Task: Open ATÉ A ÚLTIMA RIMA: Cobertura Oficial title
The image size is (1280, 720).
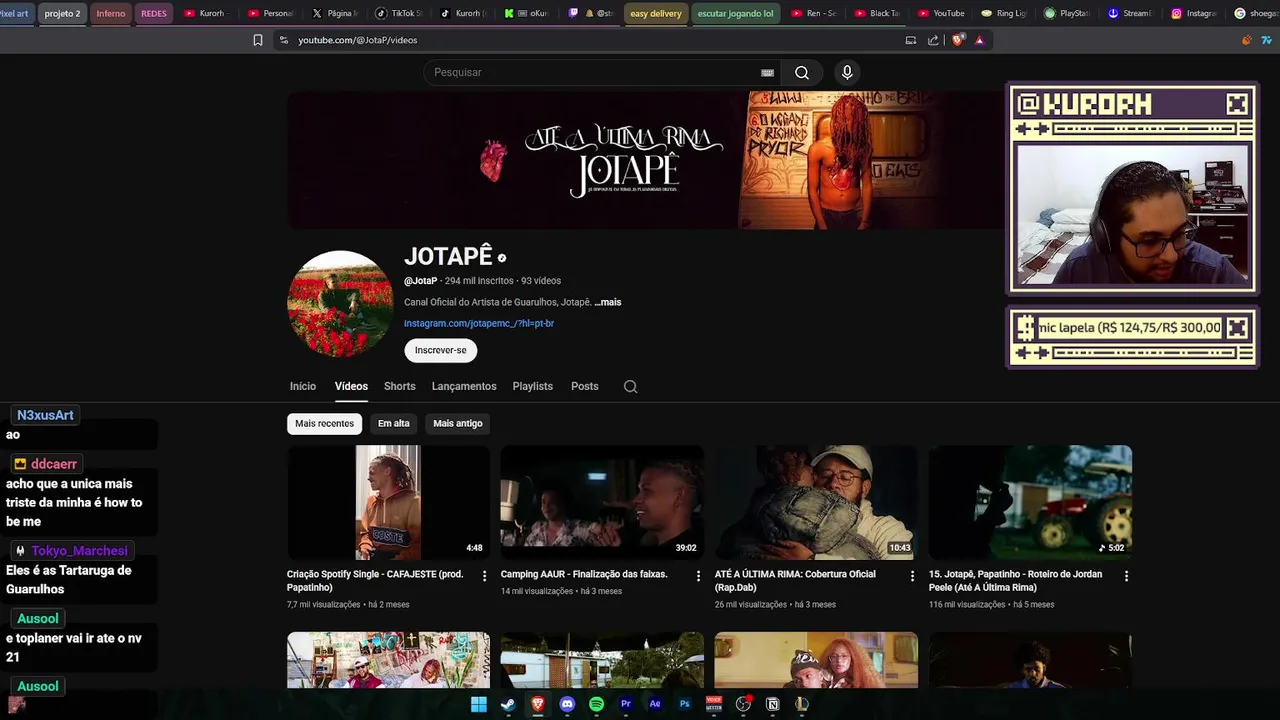Action: 795,580
